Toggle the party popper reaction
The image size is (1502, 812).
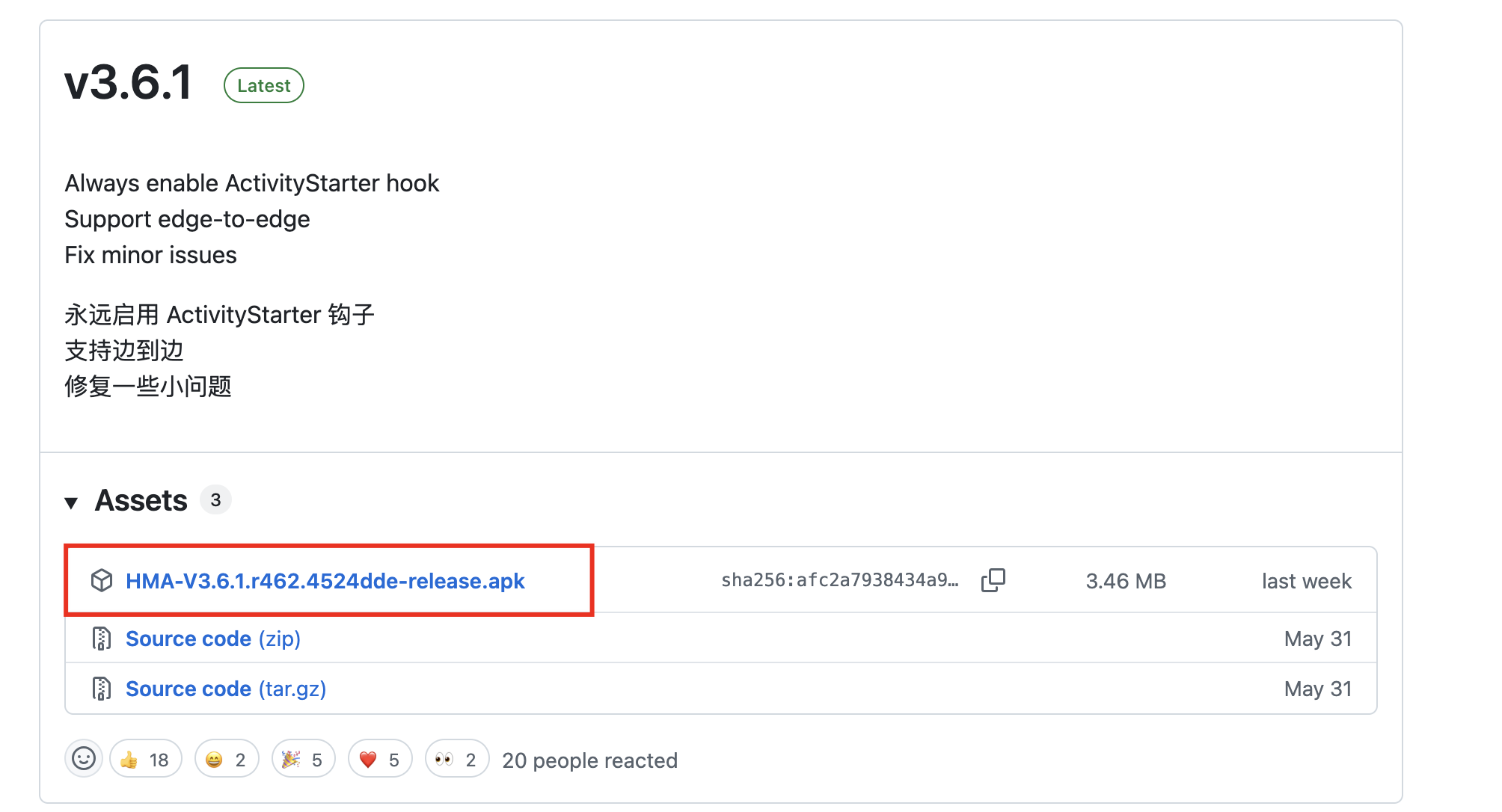point(303,760)
